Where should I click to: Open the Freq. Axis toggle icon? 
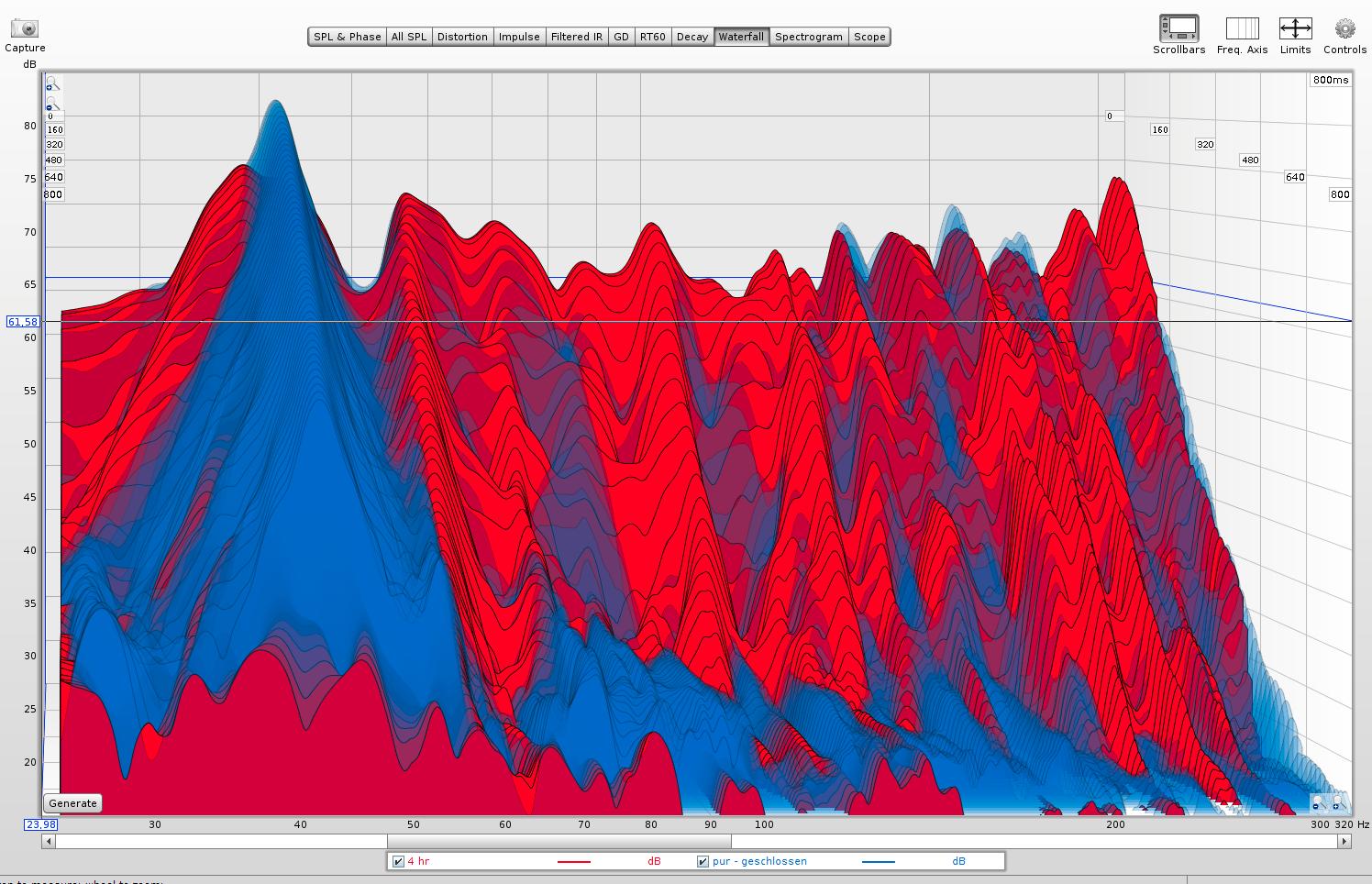(1242, 28)
